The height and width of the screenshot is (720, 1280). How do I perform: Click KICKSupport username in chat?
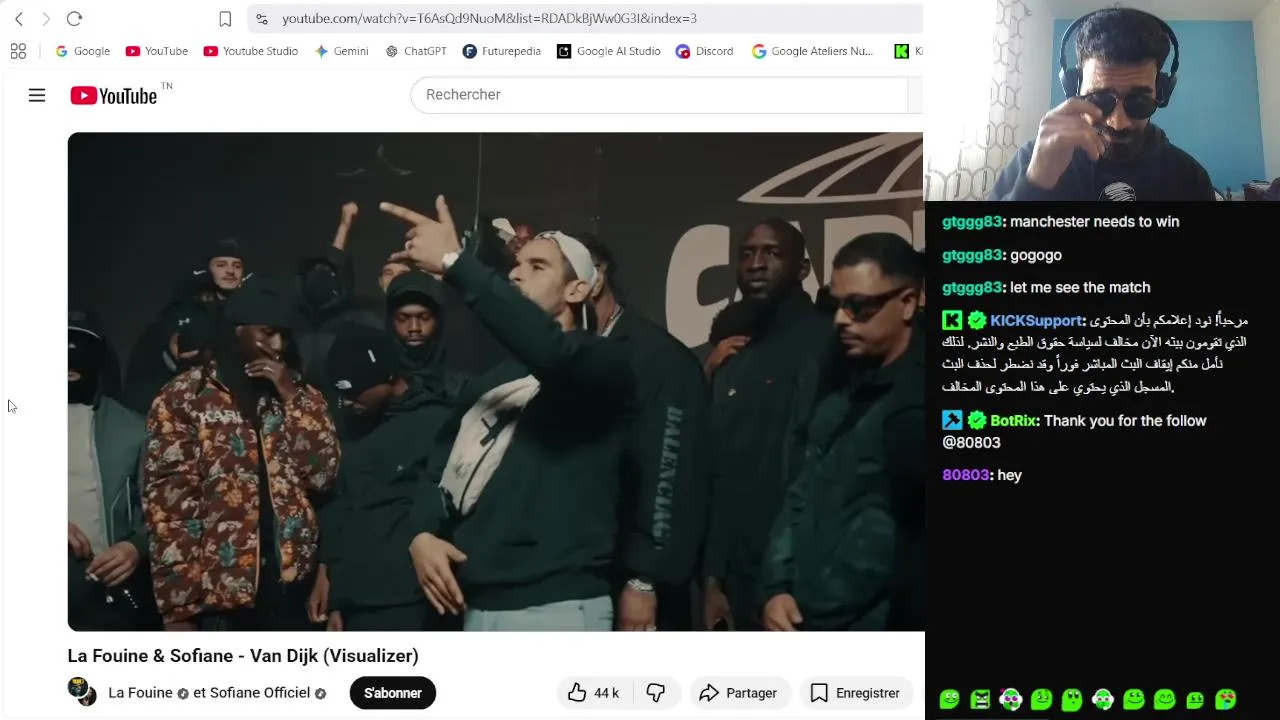[x=1036, y=321]
